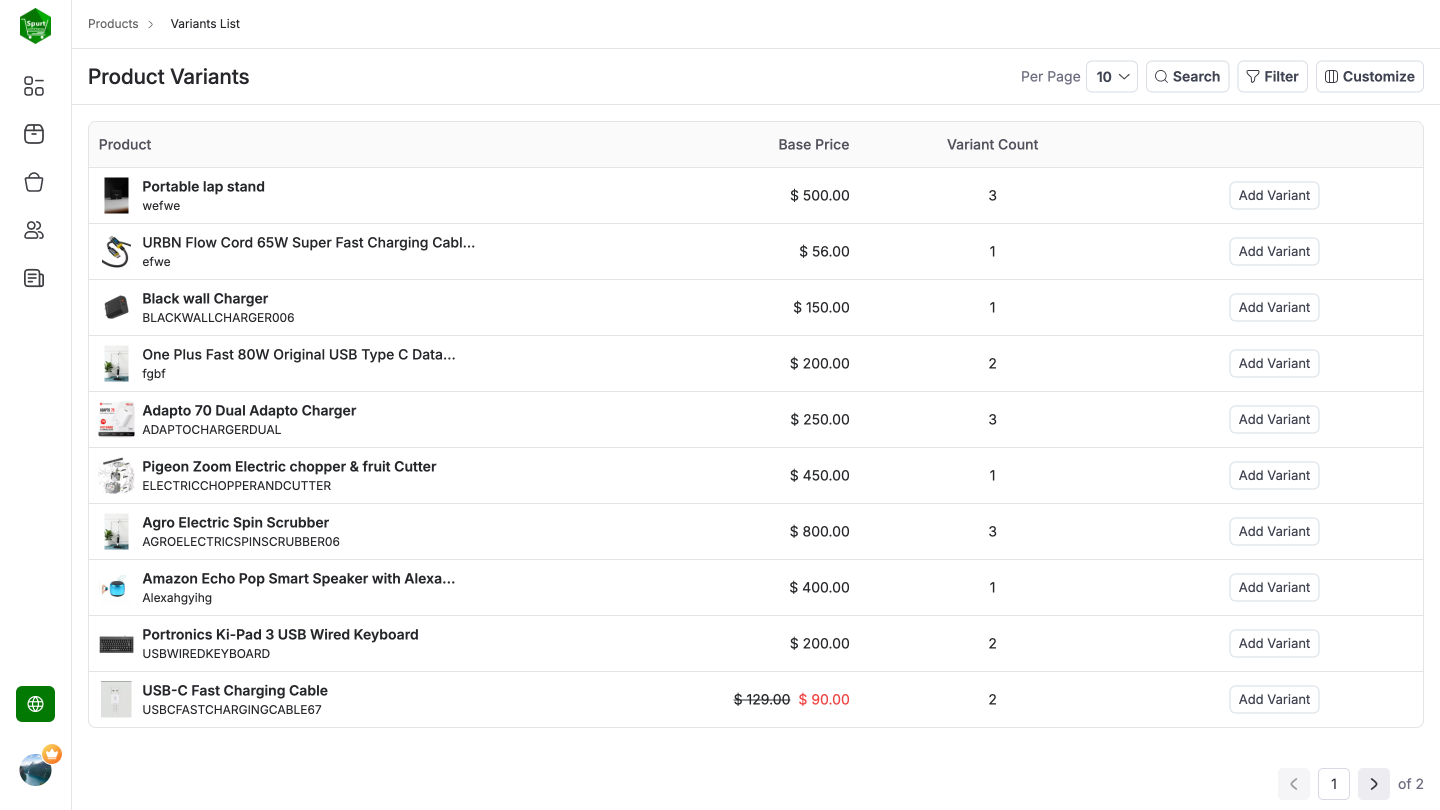Viewport: 1440px width, 810px height.
Task: Open Search using the magnifier icon
Action: [1187, 76]
